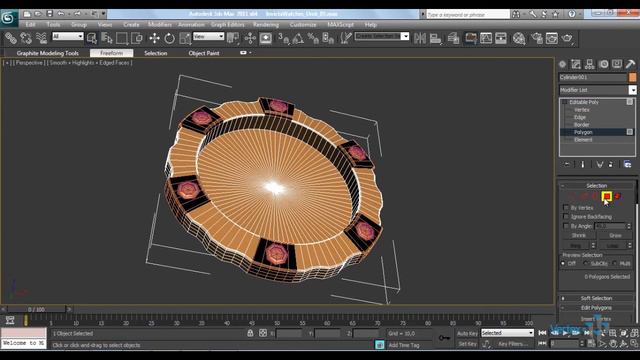Screen dimensions: 640x360
Task: Switch to the Utilities hammer panel tab
Action: 630,64
